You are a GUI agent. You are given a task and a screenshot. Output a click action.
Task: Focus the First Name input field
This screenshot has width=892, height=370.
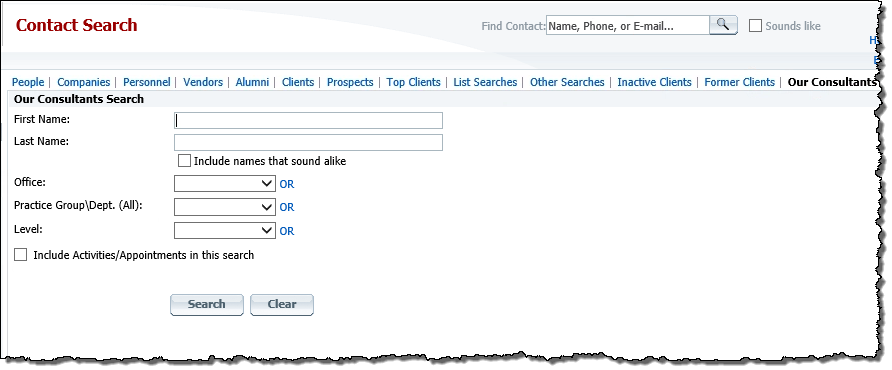[308, 121]
